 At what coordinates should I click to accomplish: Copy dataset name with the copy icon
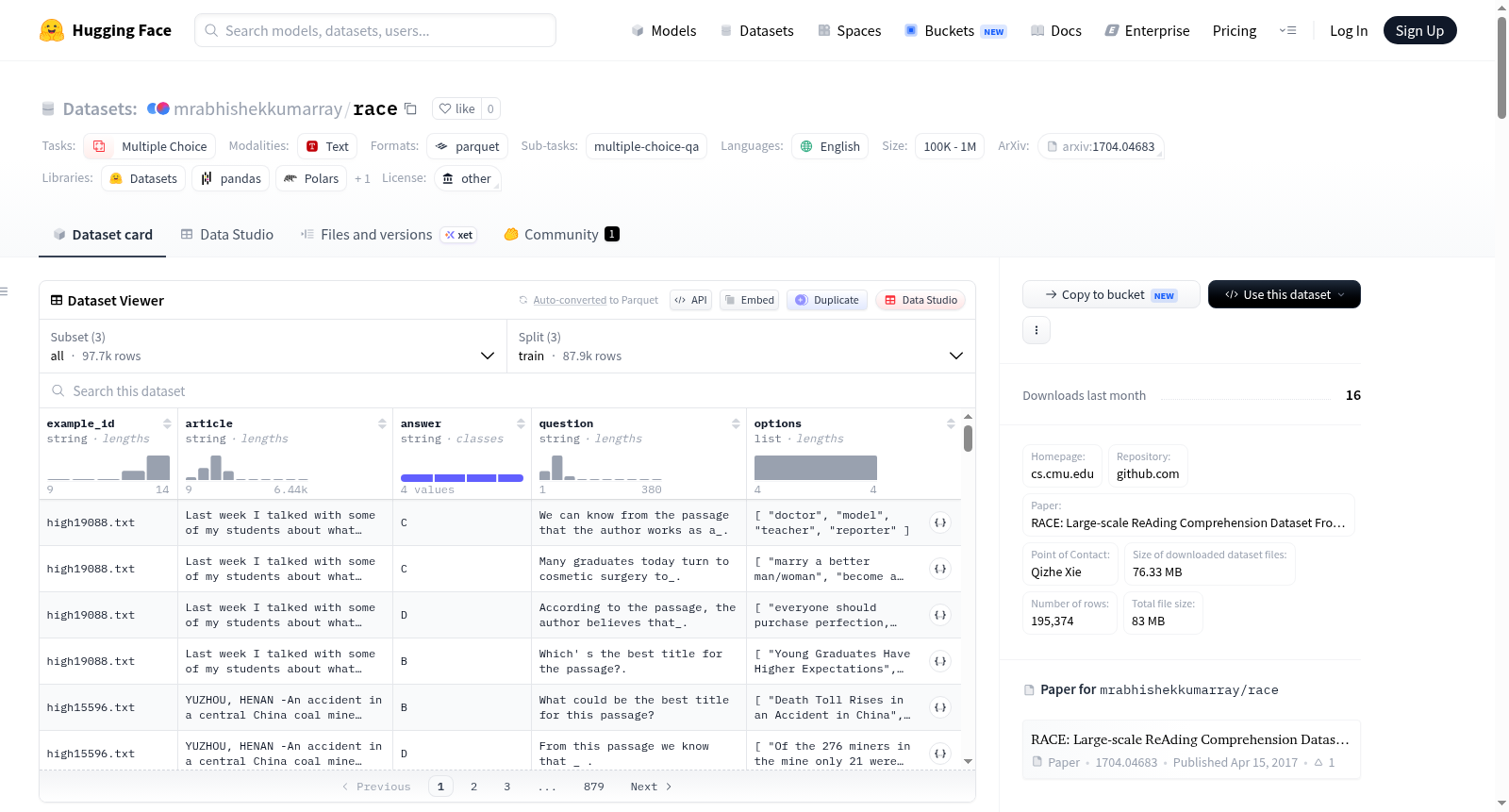tap(410, 108)
